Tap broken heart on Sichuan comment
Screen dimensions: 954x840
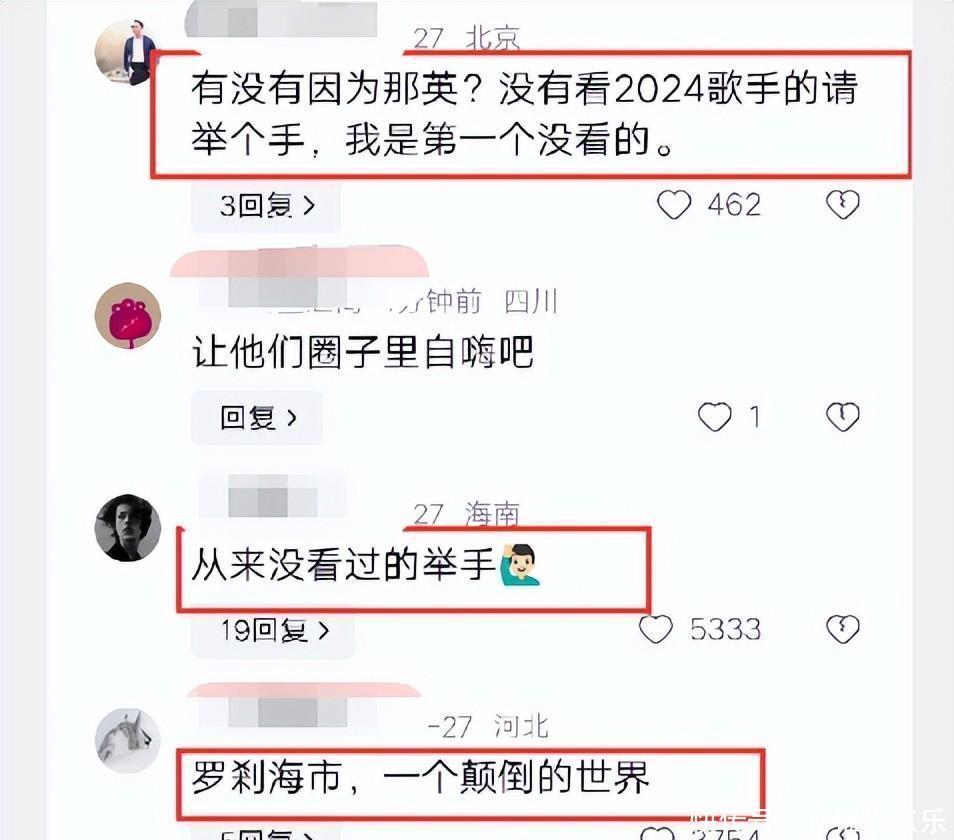coord(843,417)
